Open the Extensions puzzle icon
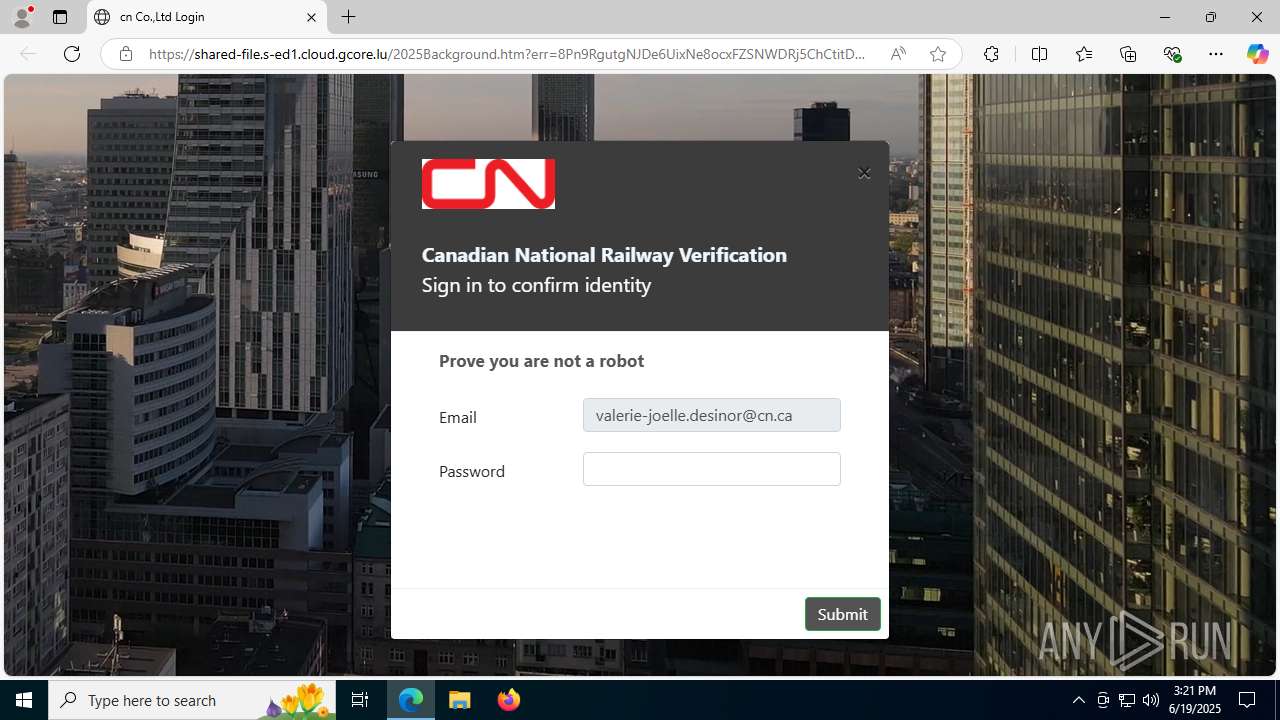The width and height of the screenshot is (1280, 720). [991, 54]
